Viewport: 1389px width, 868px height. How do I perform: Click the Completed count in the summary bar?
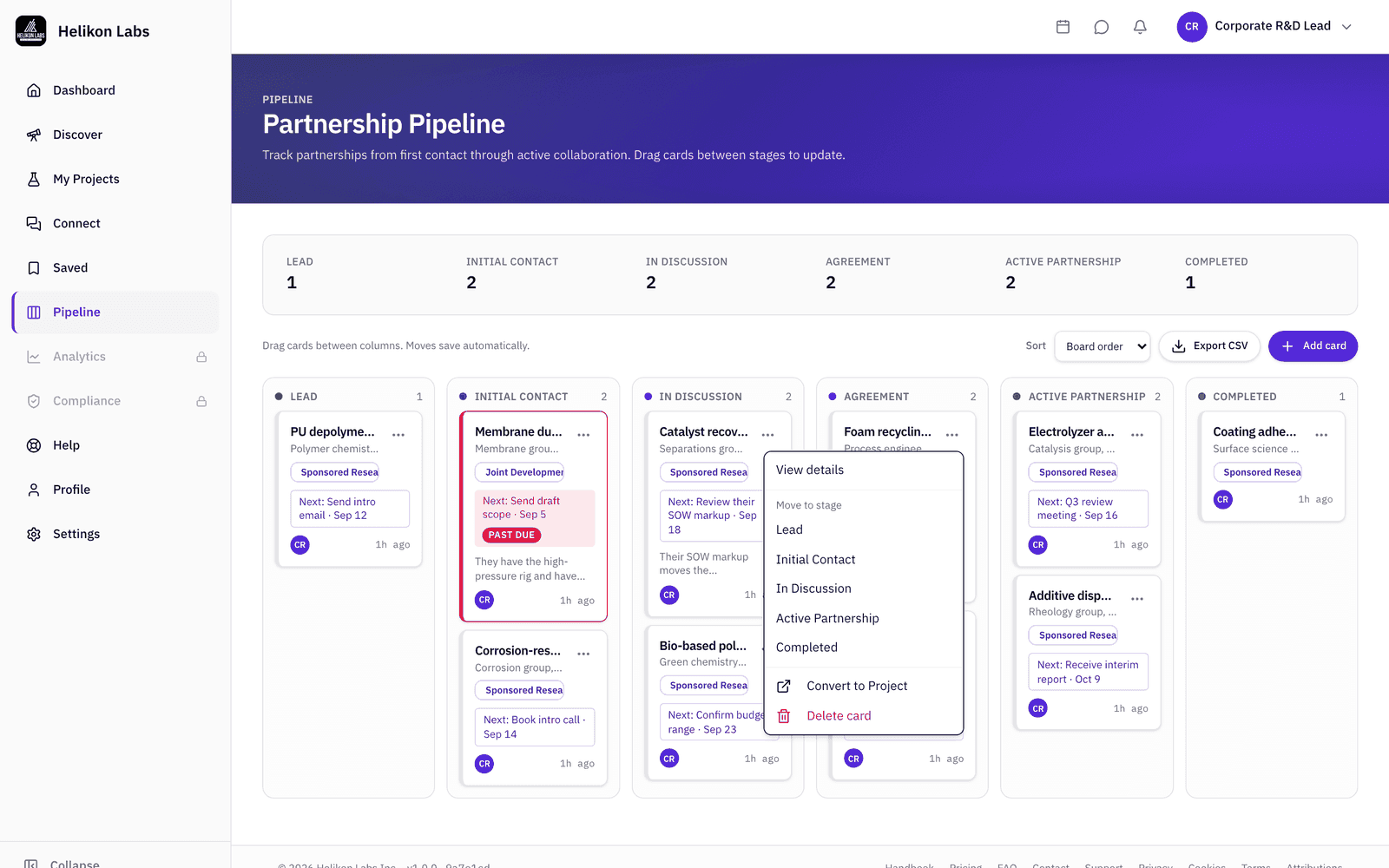(1190, 283)
